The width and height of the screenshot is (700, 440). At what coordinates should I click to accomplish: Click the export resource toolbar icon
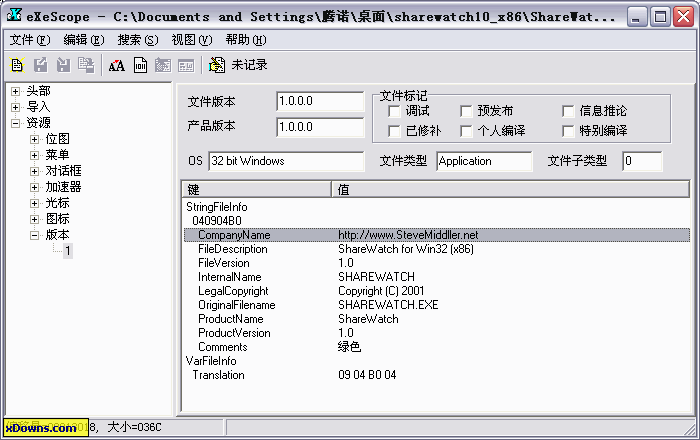41,65
